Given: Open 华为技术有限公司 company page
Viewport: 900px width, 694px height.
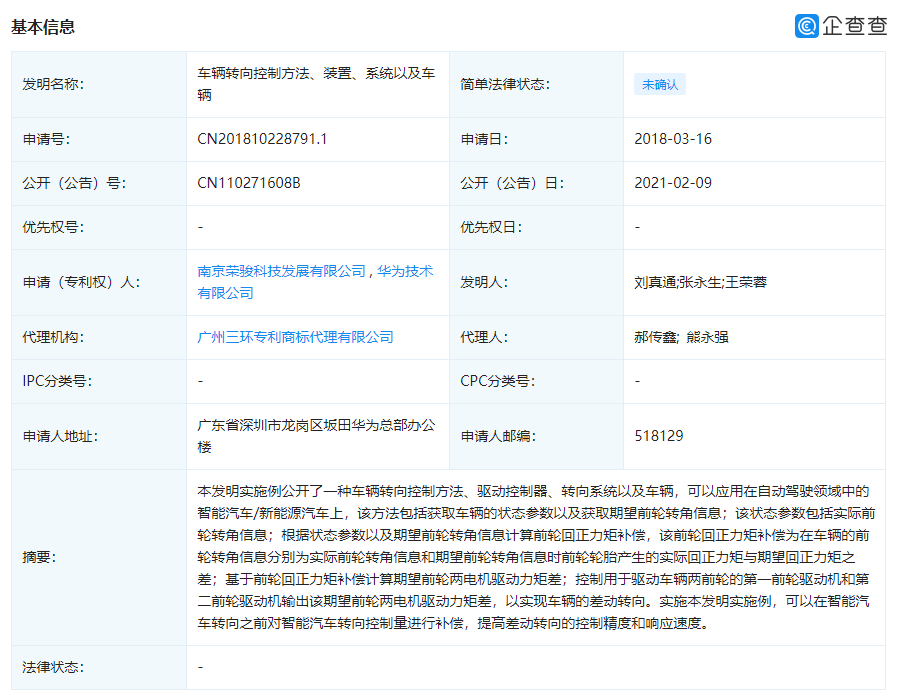Looking at the screenshot, I should pyautogui.click(x=403, y=273).
